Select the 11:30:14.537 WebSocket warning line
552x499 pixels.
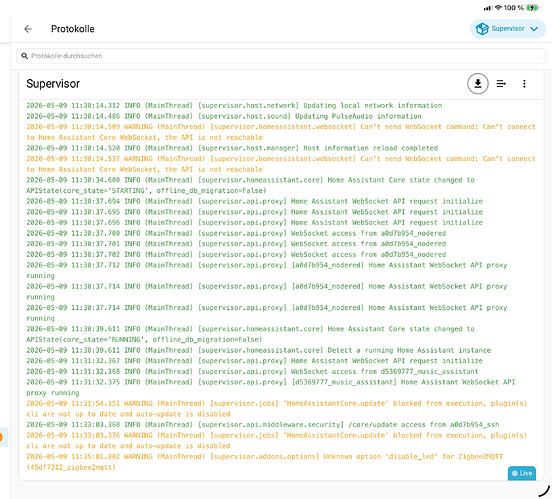(x=281, y=164)
